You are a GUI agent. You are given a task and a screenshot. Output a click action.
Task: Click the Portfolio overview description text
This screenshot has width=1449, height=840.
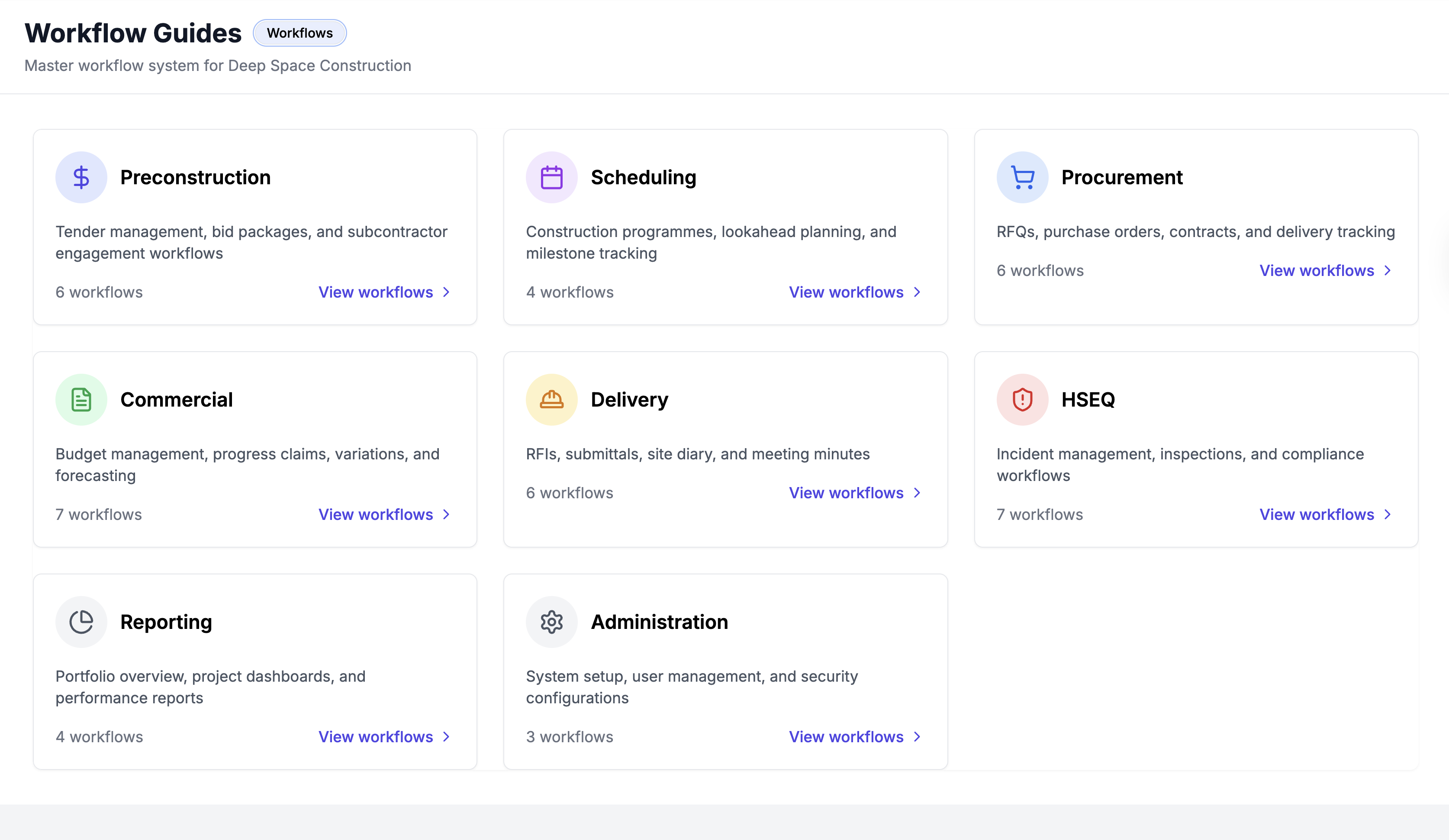(210, 686)
